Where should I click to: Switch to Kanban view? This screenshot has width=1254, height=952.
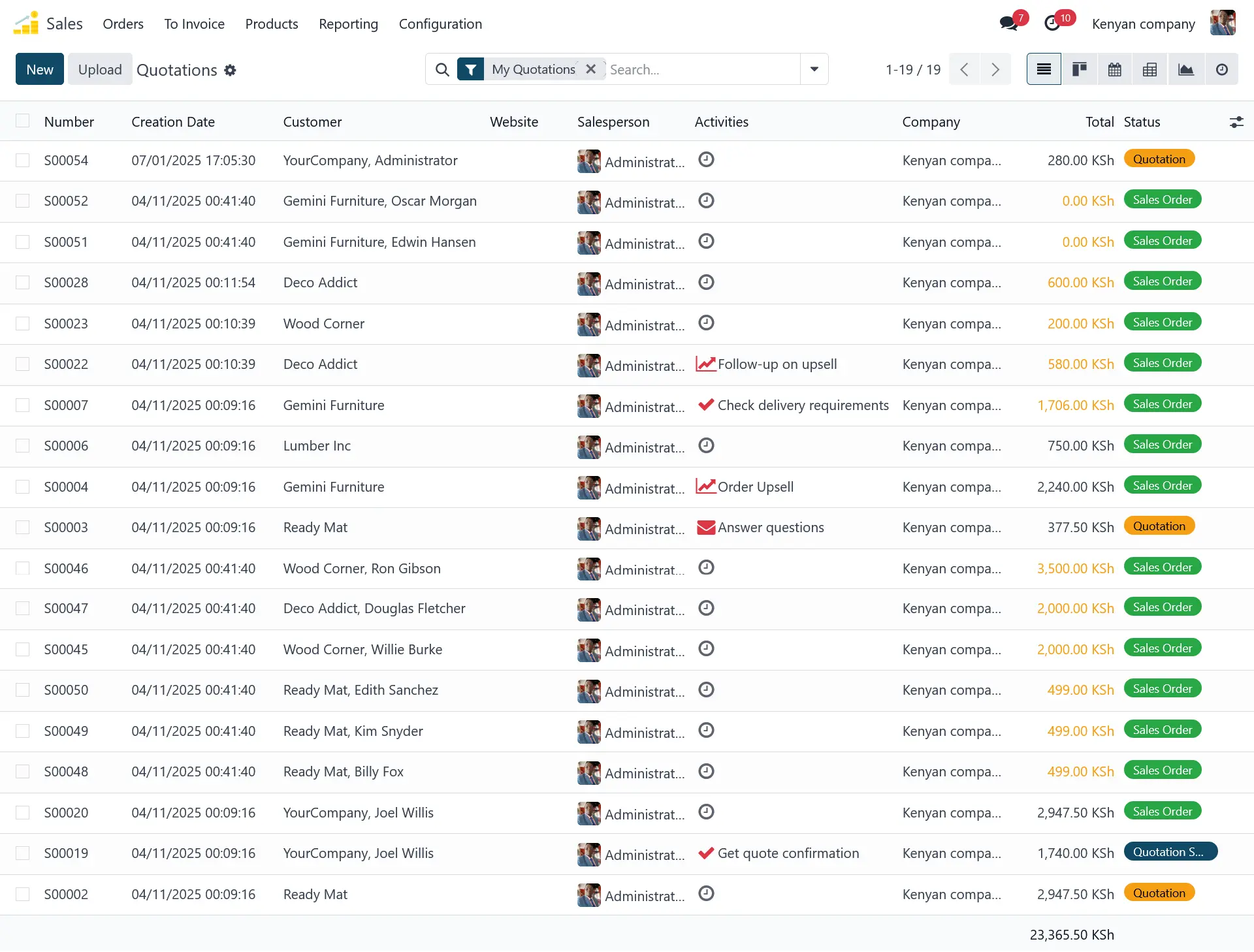click(x=1079, y=69)
